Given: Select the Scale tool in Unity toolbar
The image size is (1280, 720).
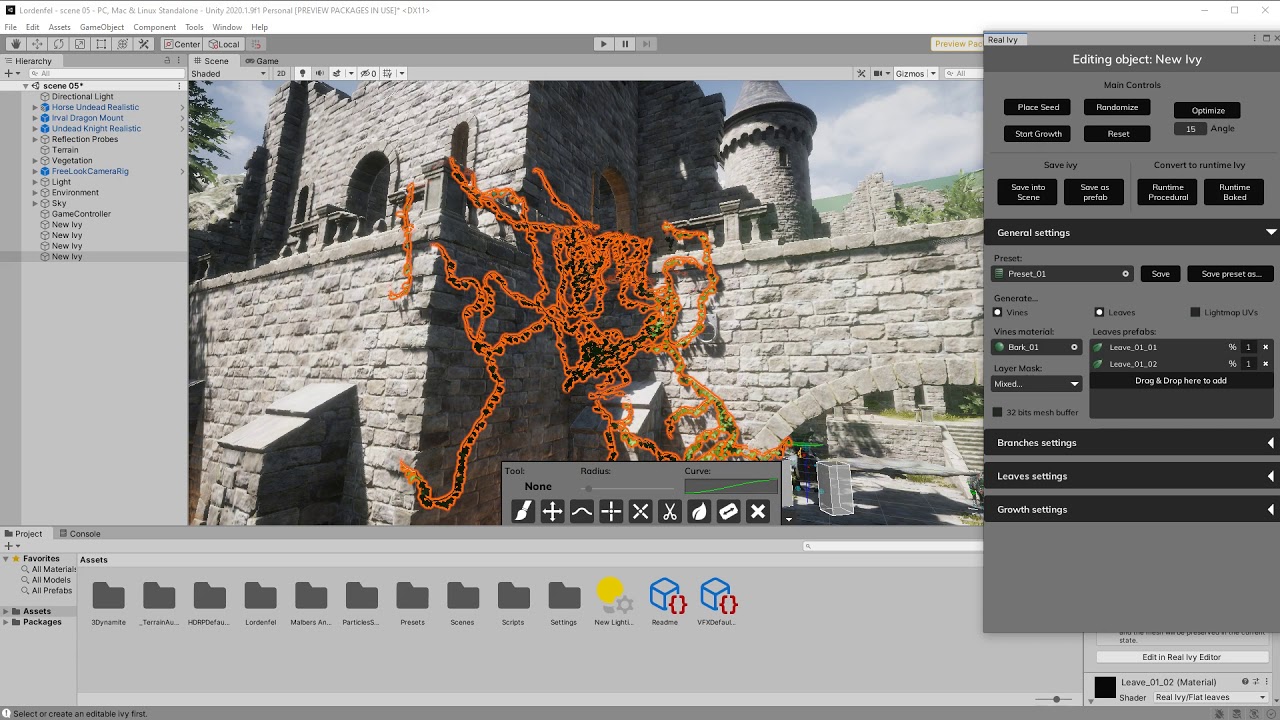Looking at the screenshot, I should tap(80, 44).
